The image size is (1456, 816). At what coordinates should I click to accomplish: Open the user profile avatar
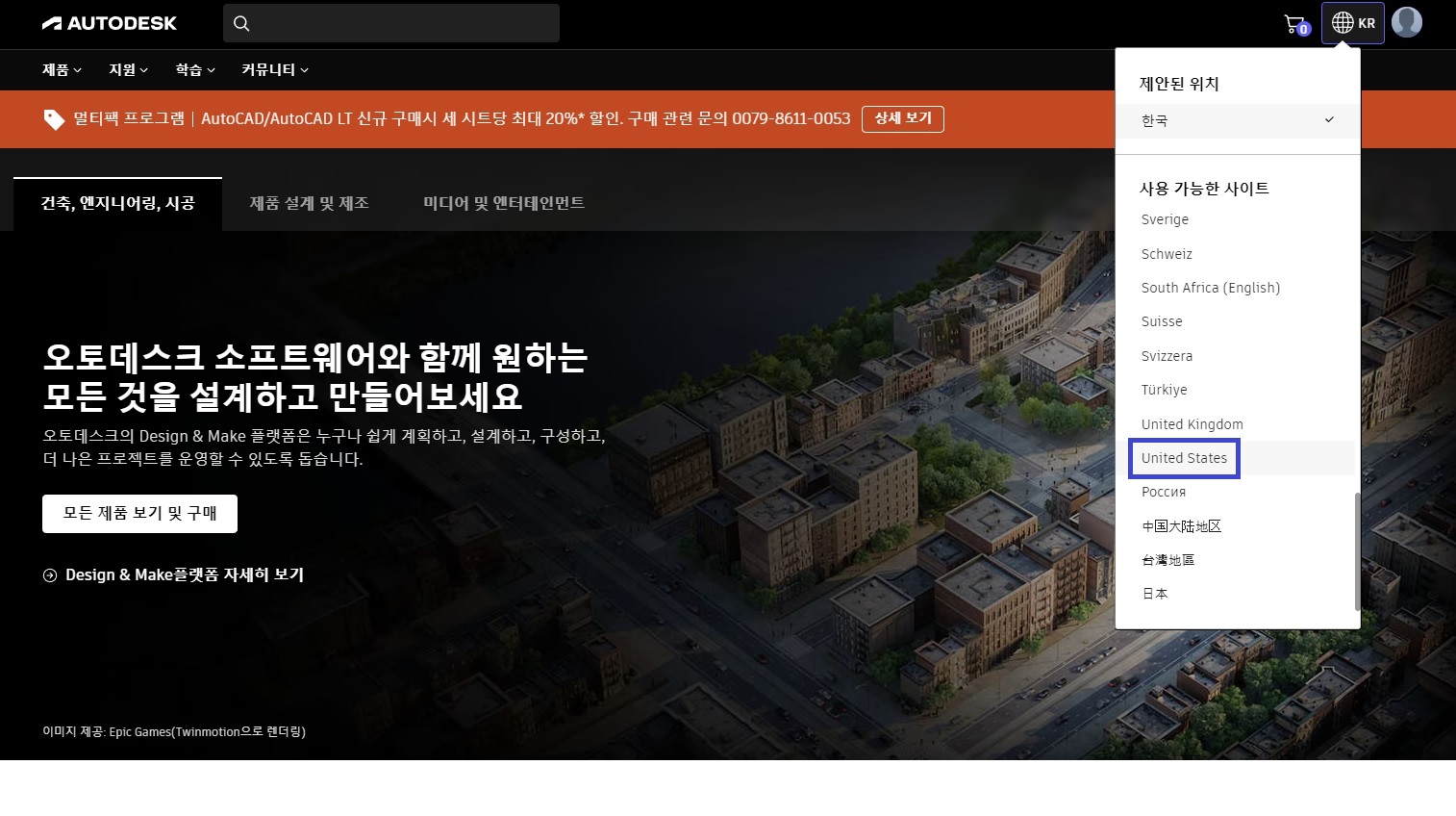coord(1407,22)
